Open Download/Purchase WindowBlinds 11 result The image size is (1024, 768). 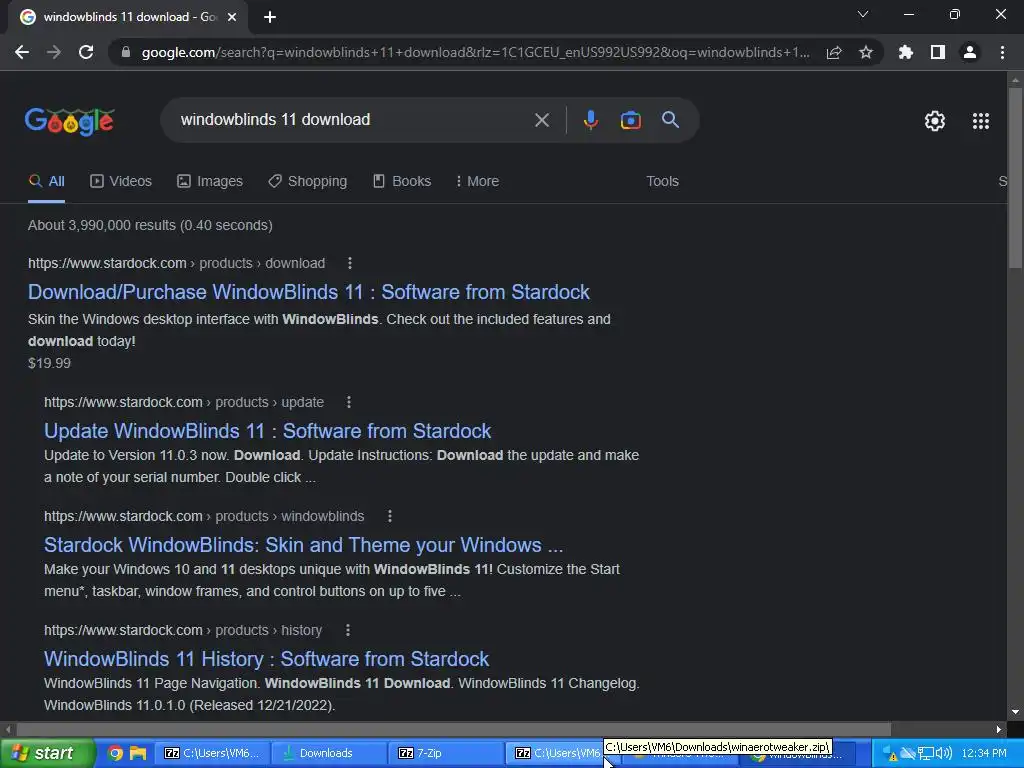coord(309,292)
